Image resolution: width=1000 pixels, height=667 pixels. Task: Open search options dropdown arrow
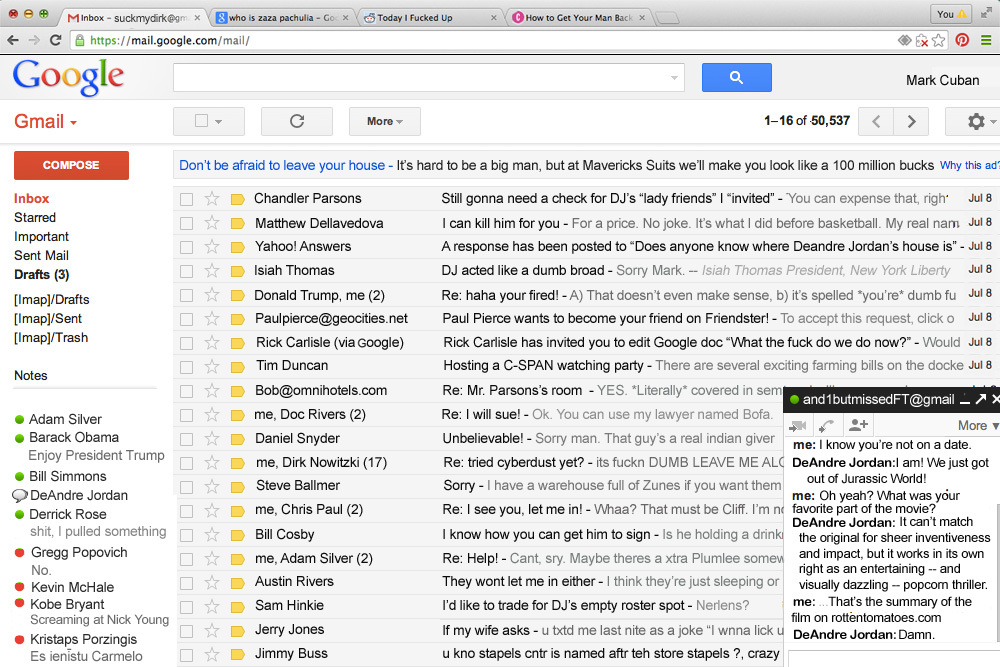pos(674,78)
